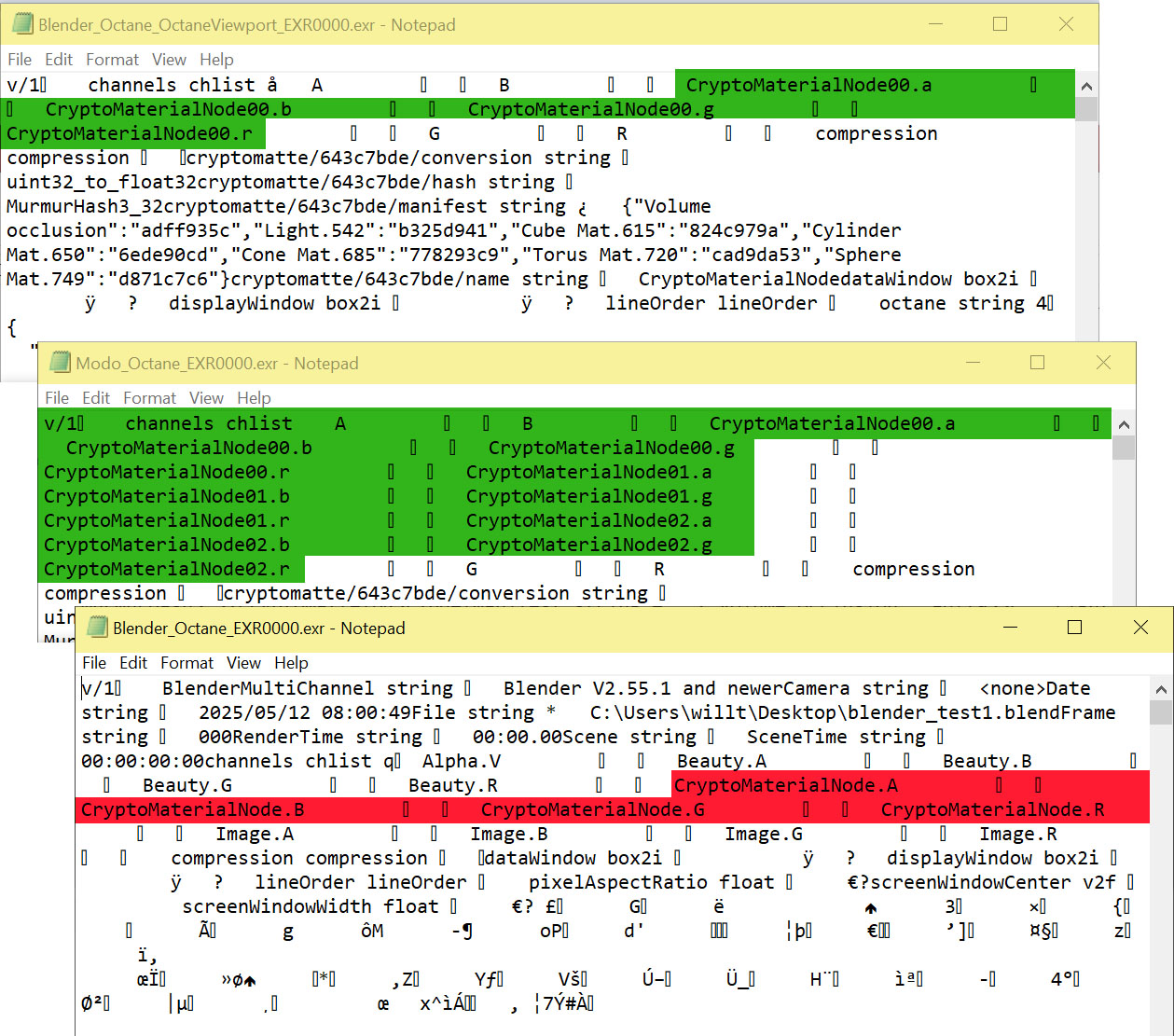Open View menu in Blender_Octane_OctaneViewport window
The width and height of the screenshot is (1174, 1036).
coord(169,60)
